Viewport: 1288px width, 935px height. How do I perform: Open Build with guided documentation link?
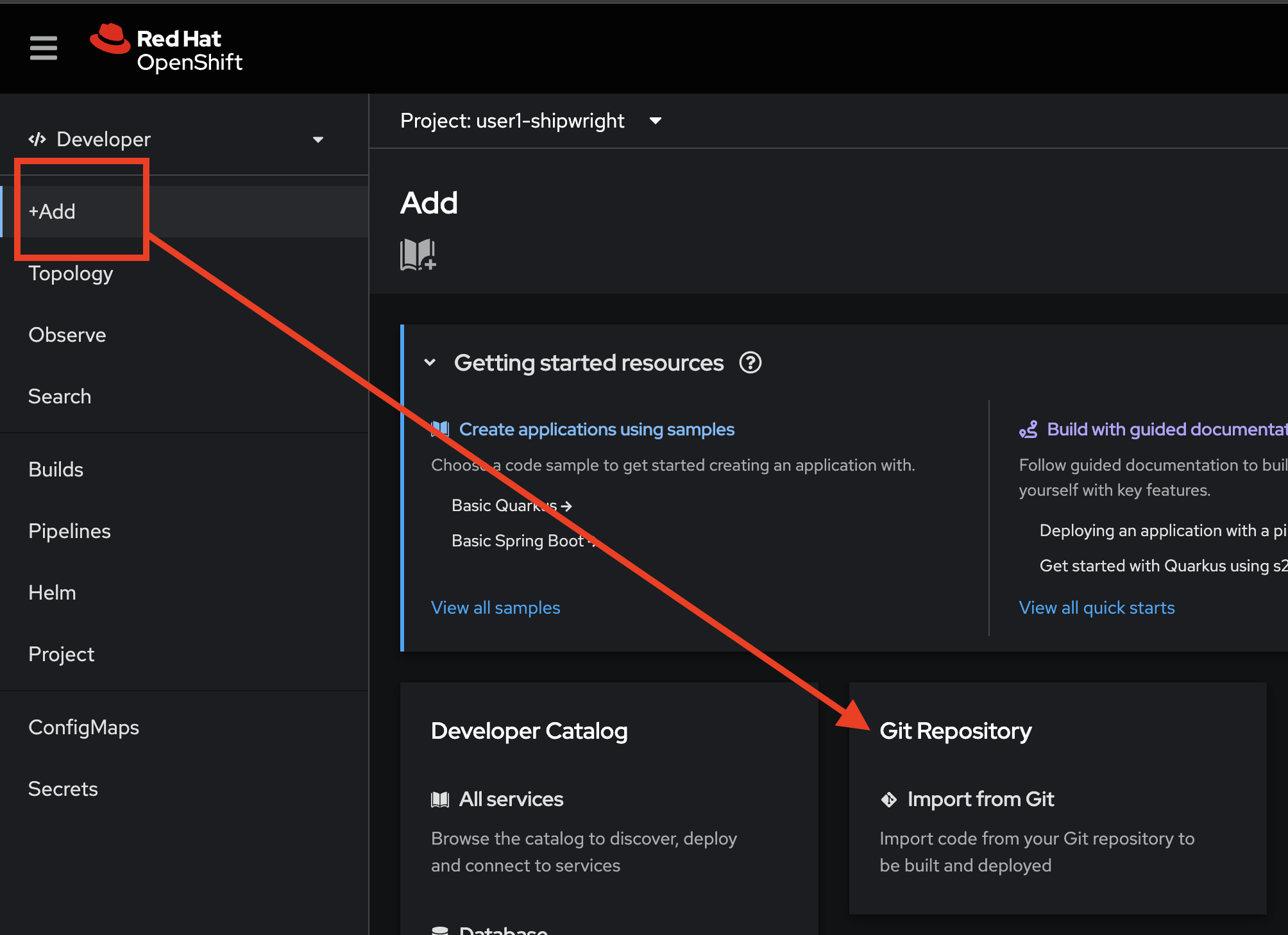[x=1167, y=429]
